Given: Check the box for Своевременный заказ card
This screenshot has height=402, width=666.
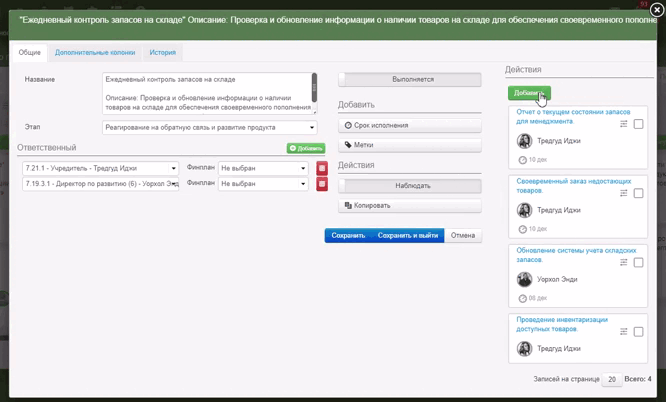Looking at the screenshot, I should pos(638,193).
